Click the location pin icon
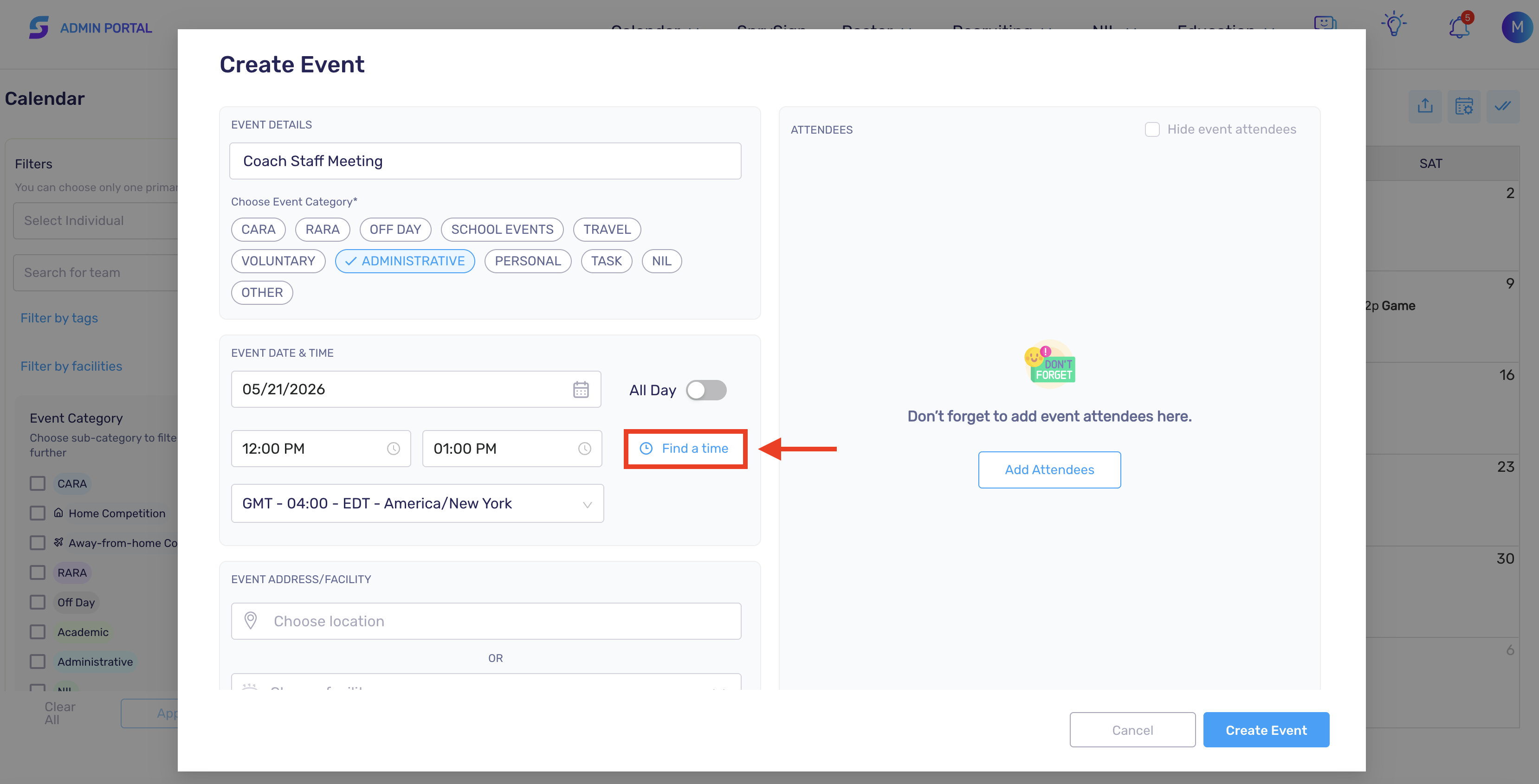Screen dimensions: 1539x784 click(251, 620)
